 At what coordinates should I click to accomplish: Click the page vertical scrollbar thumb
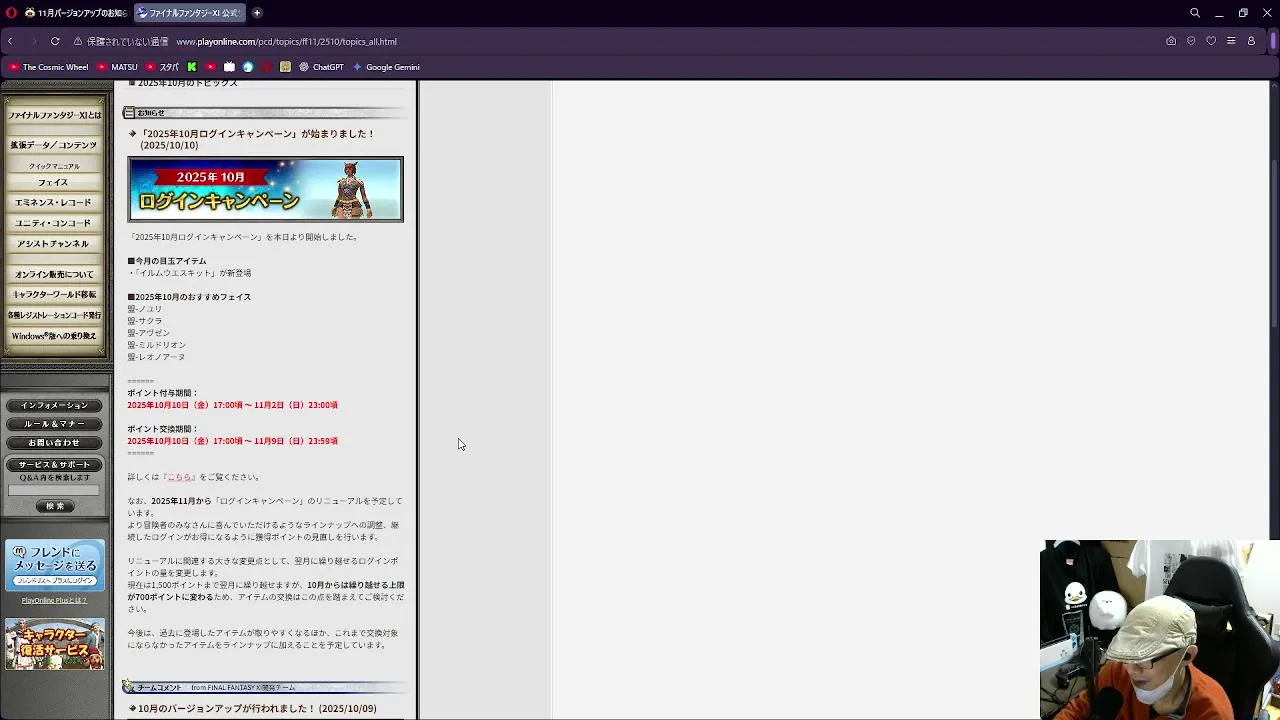point(1274,243)
